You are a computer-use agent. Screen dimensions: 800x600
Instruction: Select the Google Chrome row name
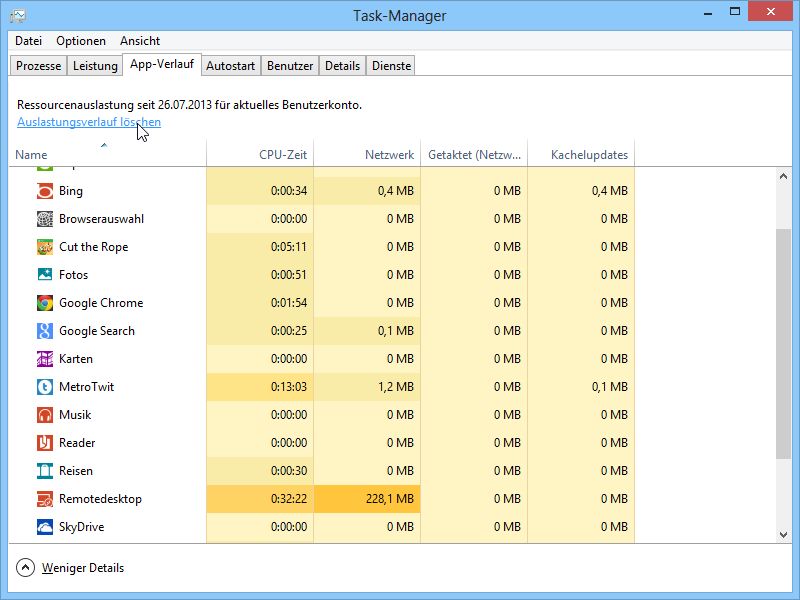[x=101, y=303]
